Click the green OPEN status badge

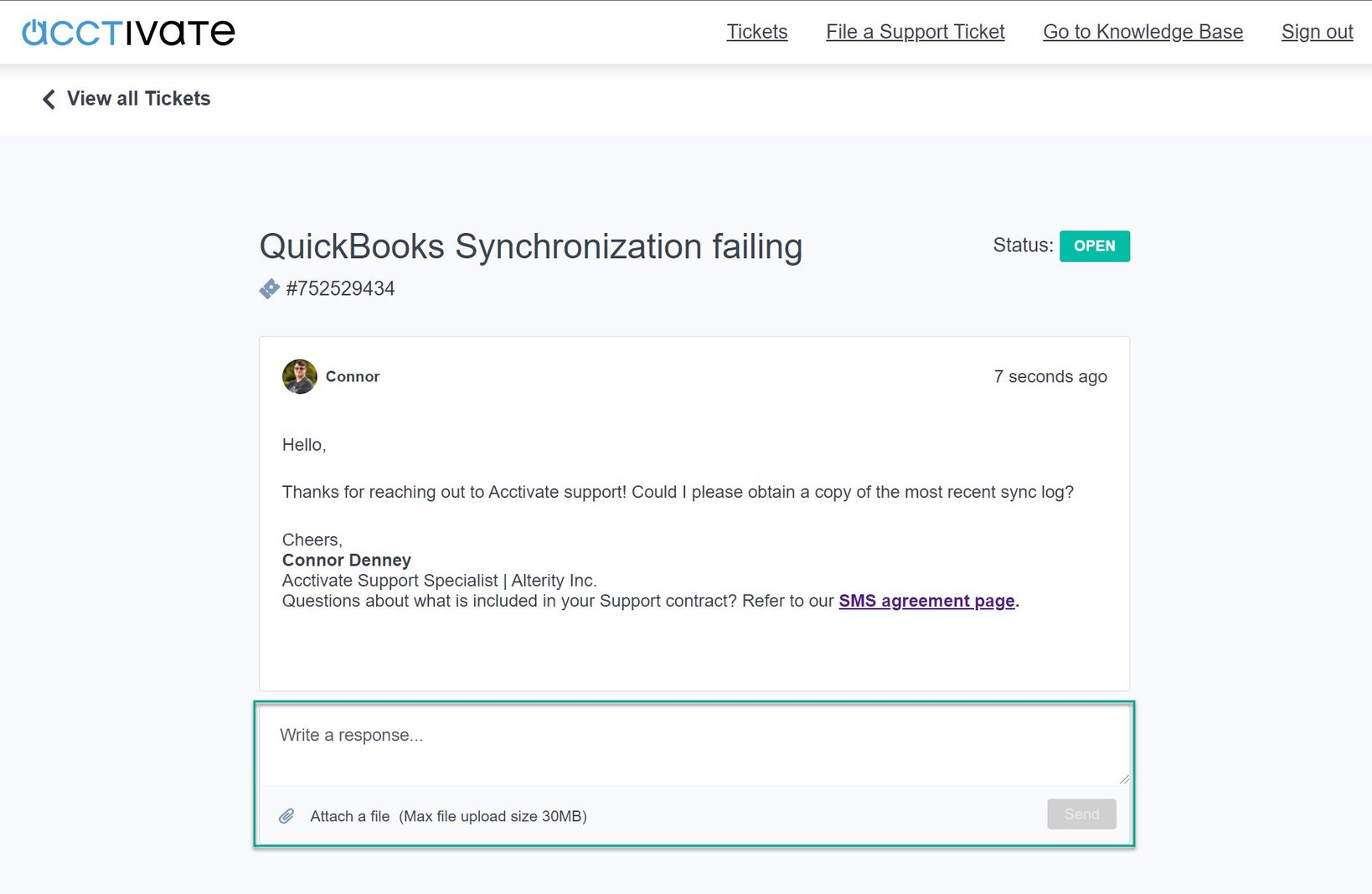click(x=1095, y=245)
